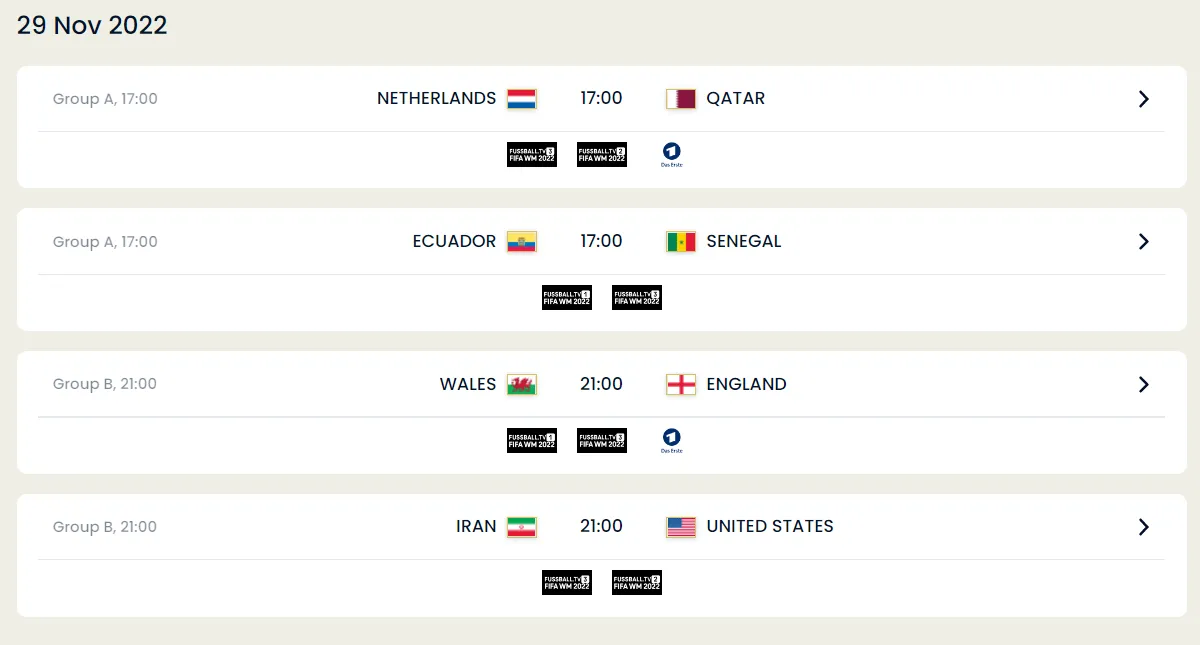
Task: Click the Netherlands flag icon
Action: pyautogui.click(x=521, y=98)
